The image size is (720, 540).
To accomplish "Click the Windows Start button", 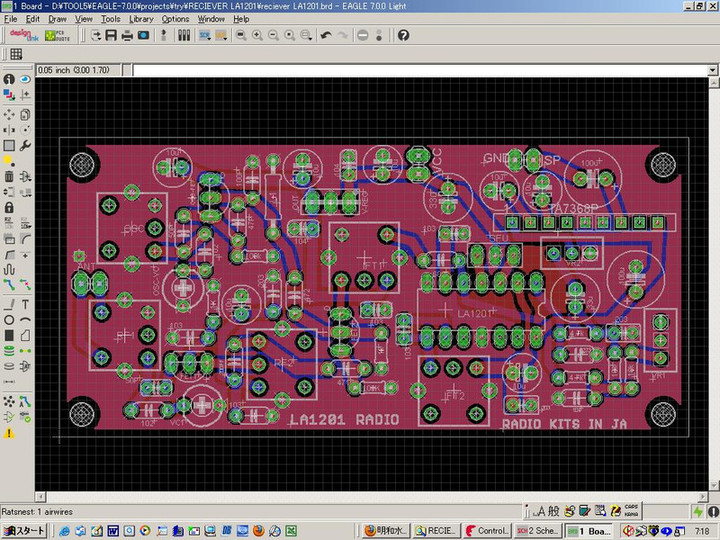I will (24, 531).
